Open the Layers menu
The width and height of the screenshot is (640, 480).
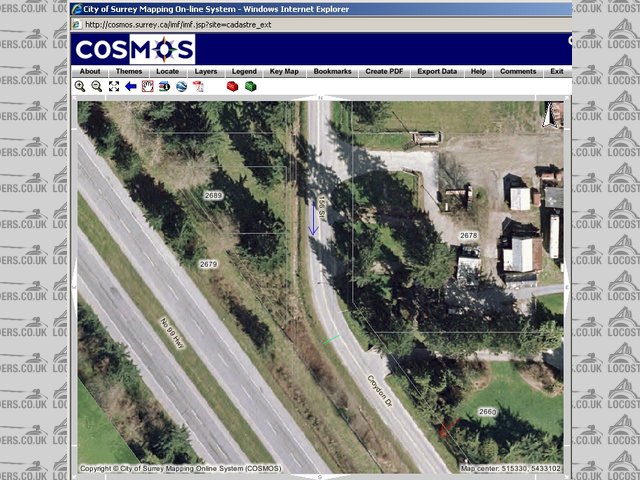(206, 72)
